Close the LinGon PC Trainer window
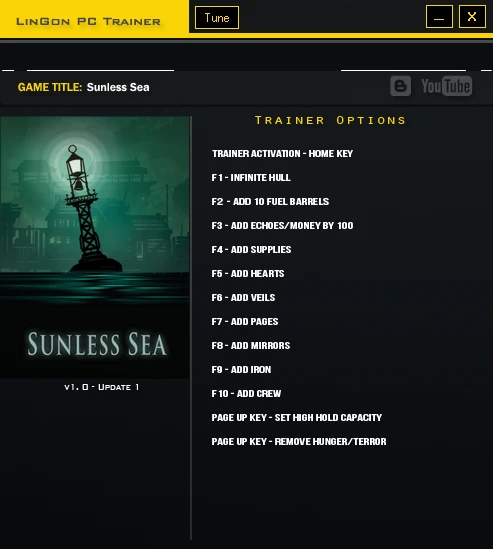This screenshot has width=493, height=549. pos(472,16)
